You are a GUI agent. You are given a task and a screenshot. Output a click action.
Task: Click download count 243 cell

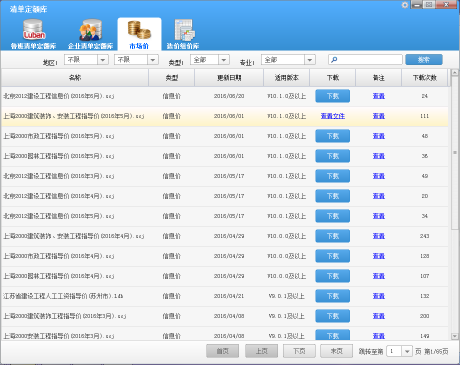coord(424,236)
